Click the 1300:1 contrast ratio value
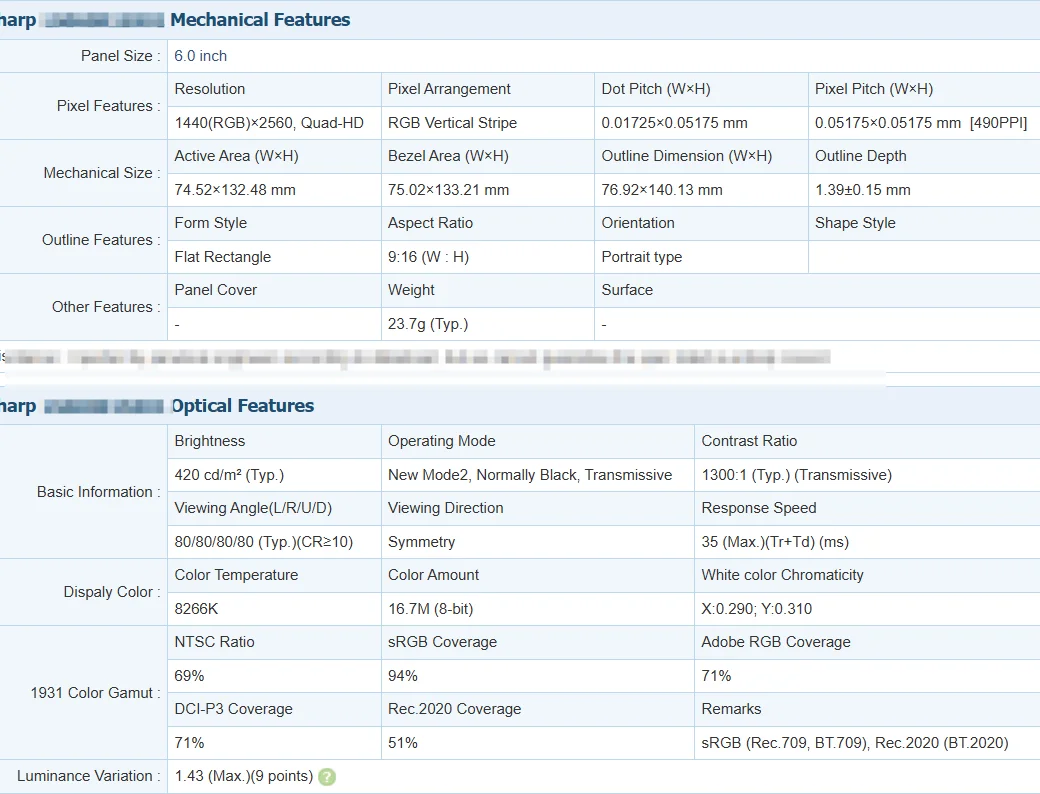 click(796, 475)
